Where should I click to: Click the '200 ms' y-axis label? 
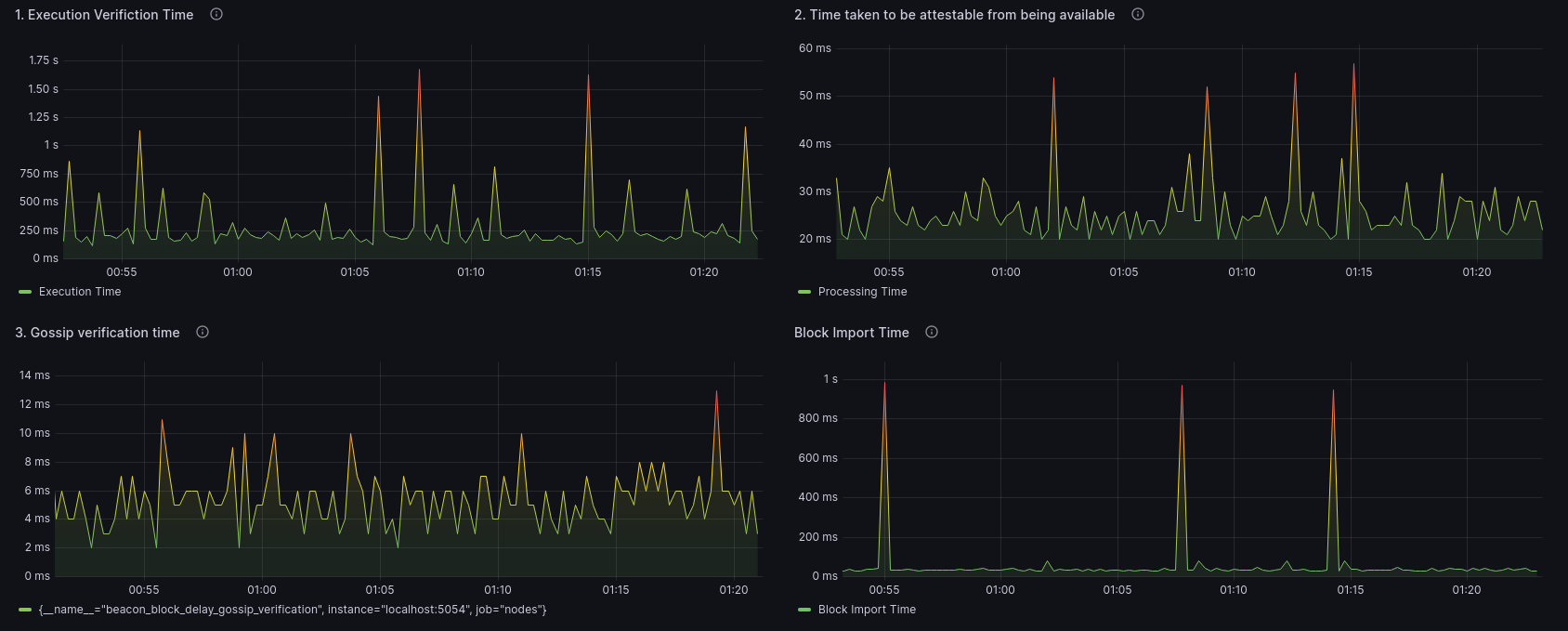point(818,537)
